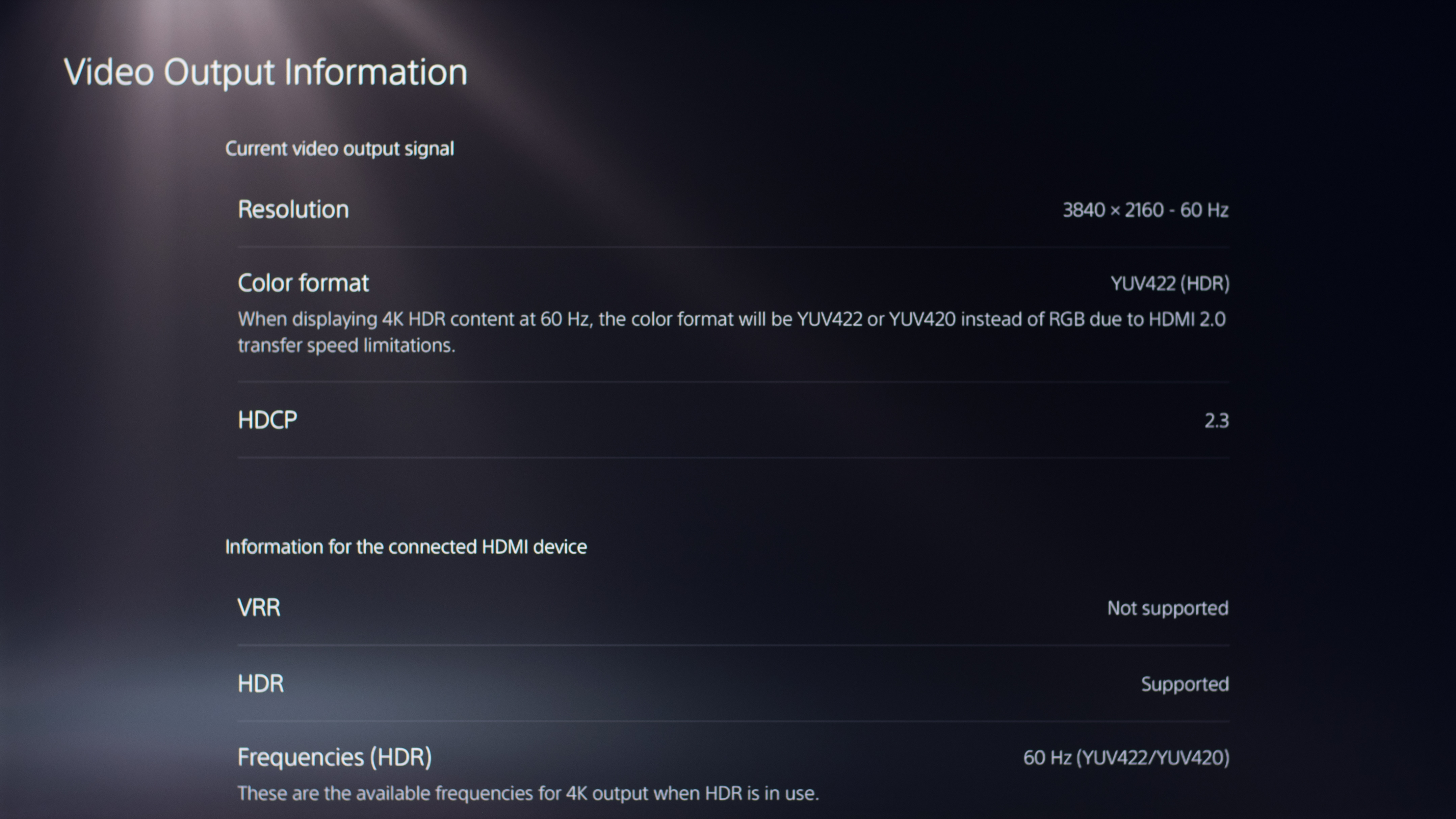Select the 60 Hz (YUV422/YUV420) value

click(1126, 758)
